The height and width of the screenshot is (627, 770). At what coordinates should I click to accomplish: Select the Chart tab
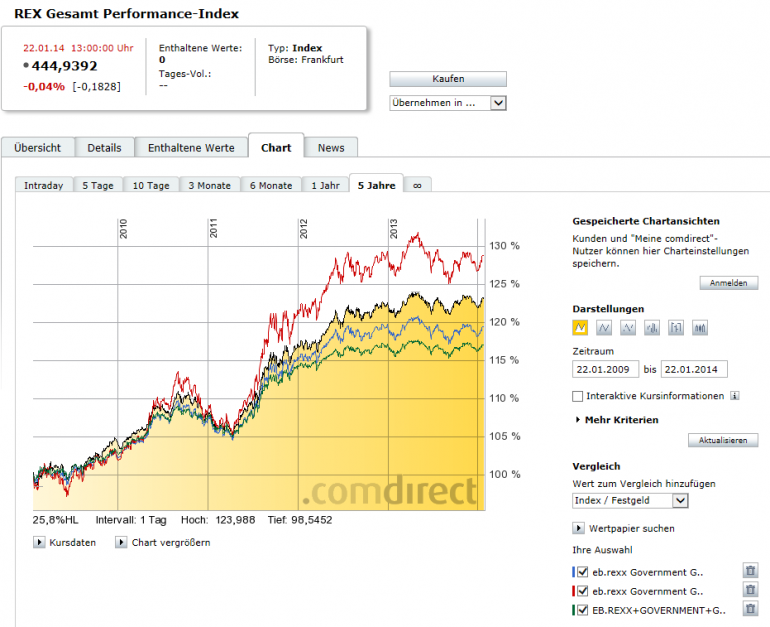pos(276,147)
